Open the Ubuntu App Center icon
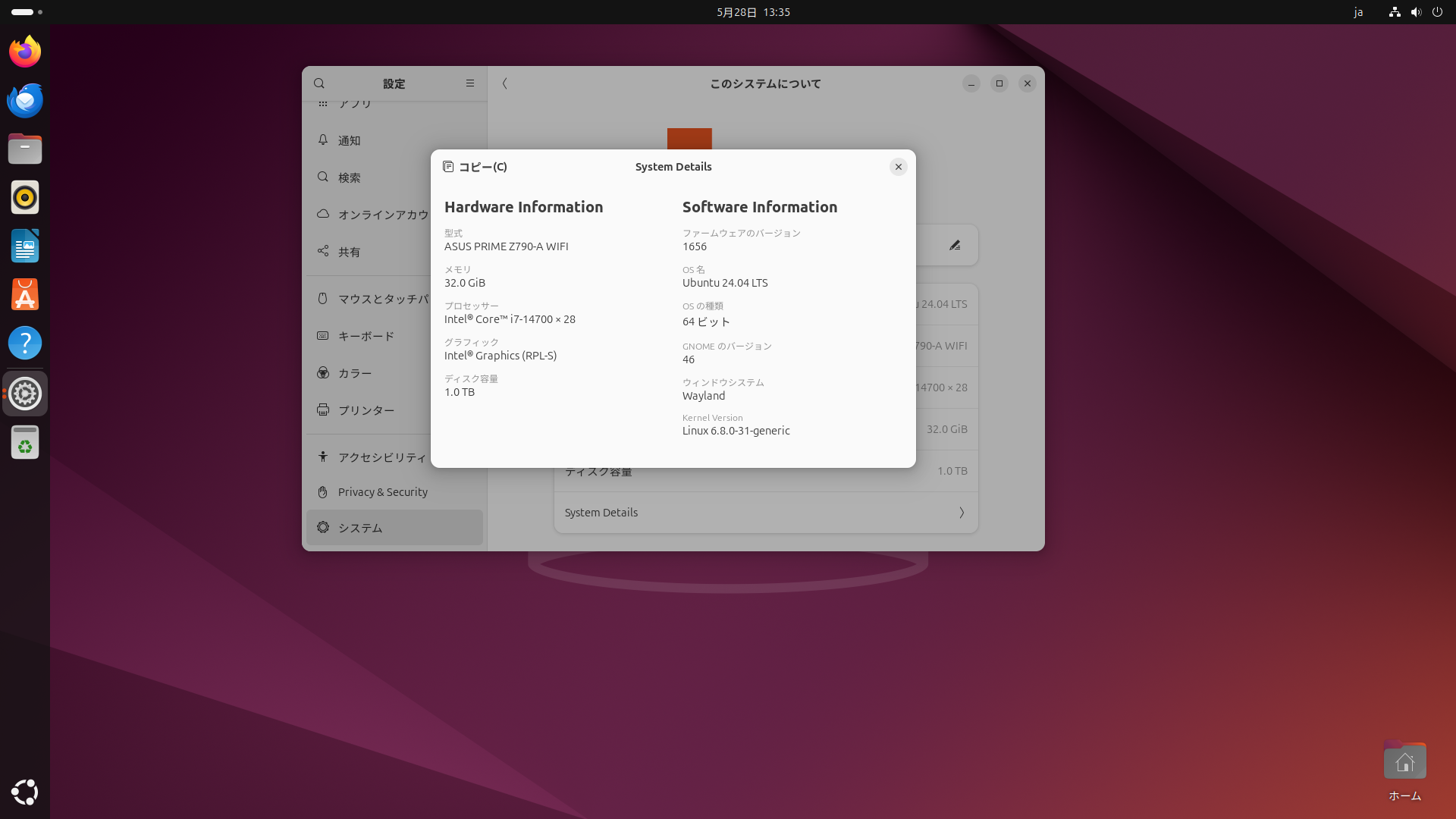 25,294
